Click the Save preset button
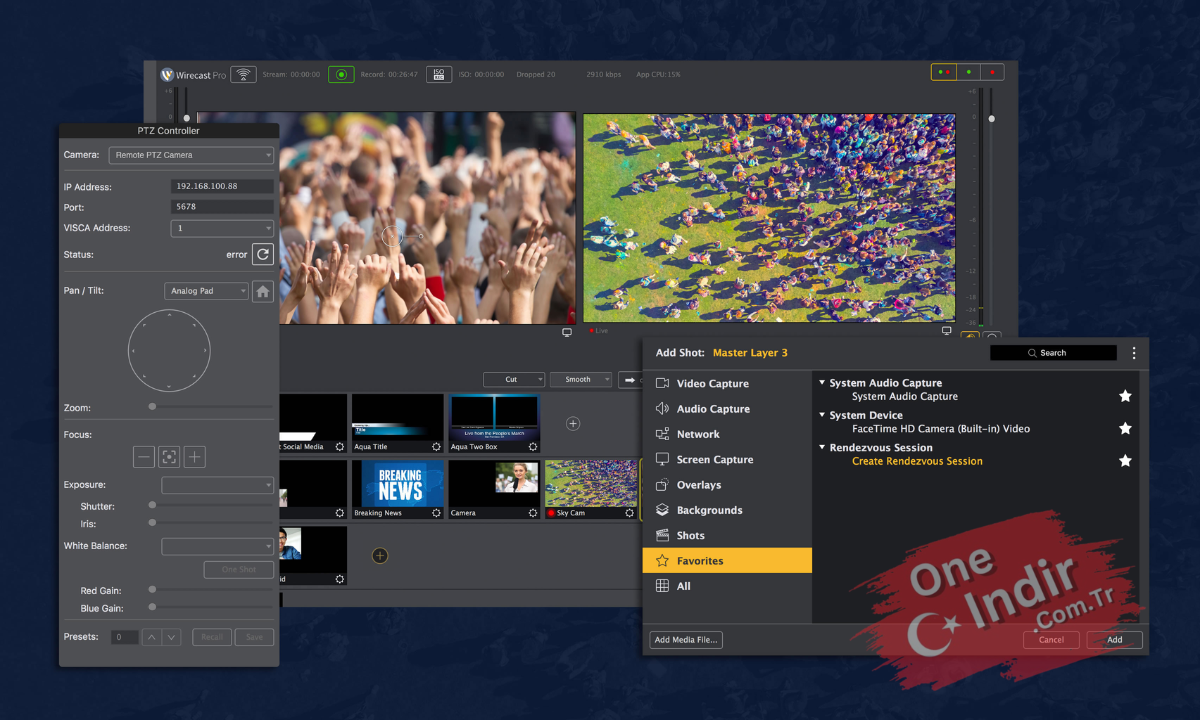The image size is (1200, 720). pos(254,637)
